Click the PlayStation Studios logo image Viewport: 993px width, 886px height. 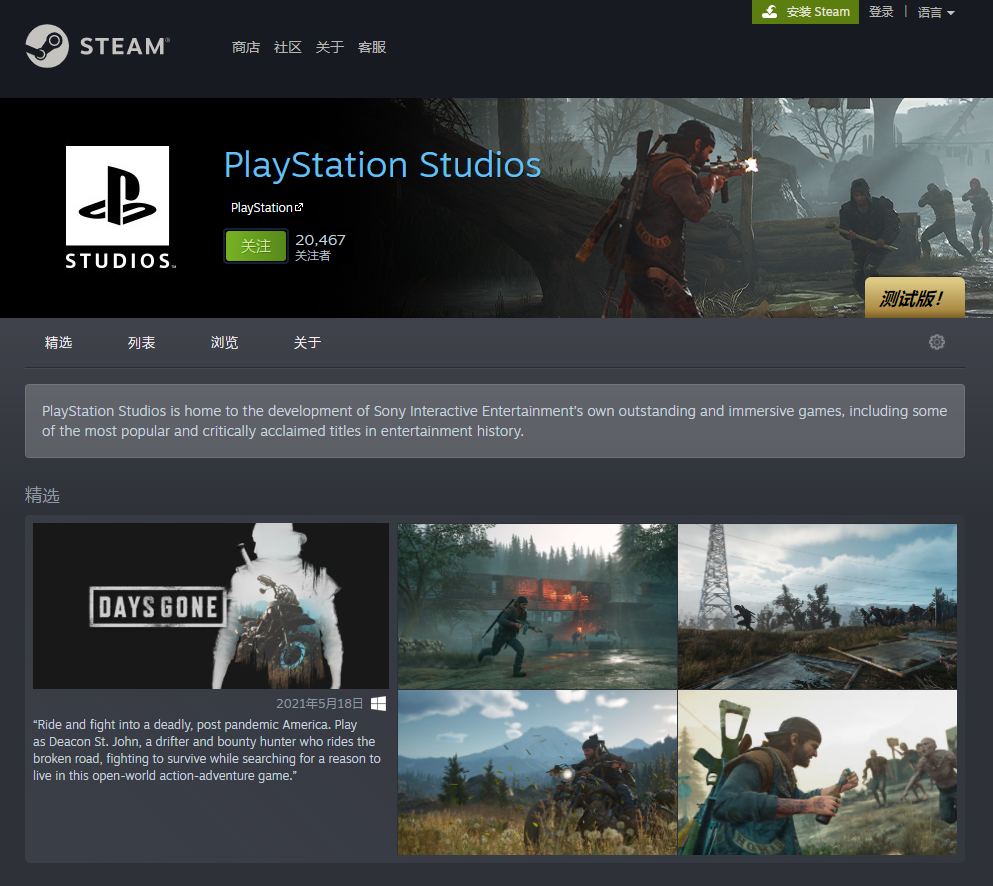coord(118,208)
